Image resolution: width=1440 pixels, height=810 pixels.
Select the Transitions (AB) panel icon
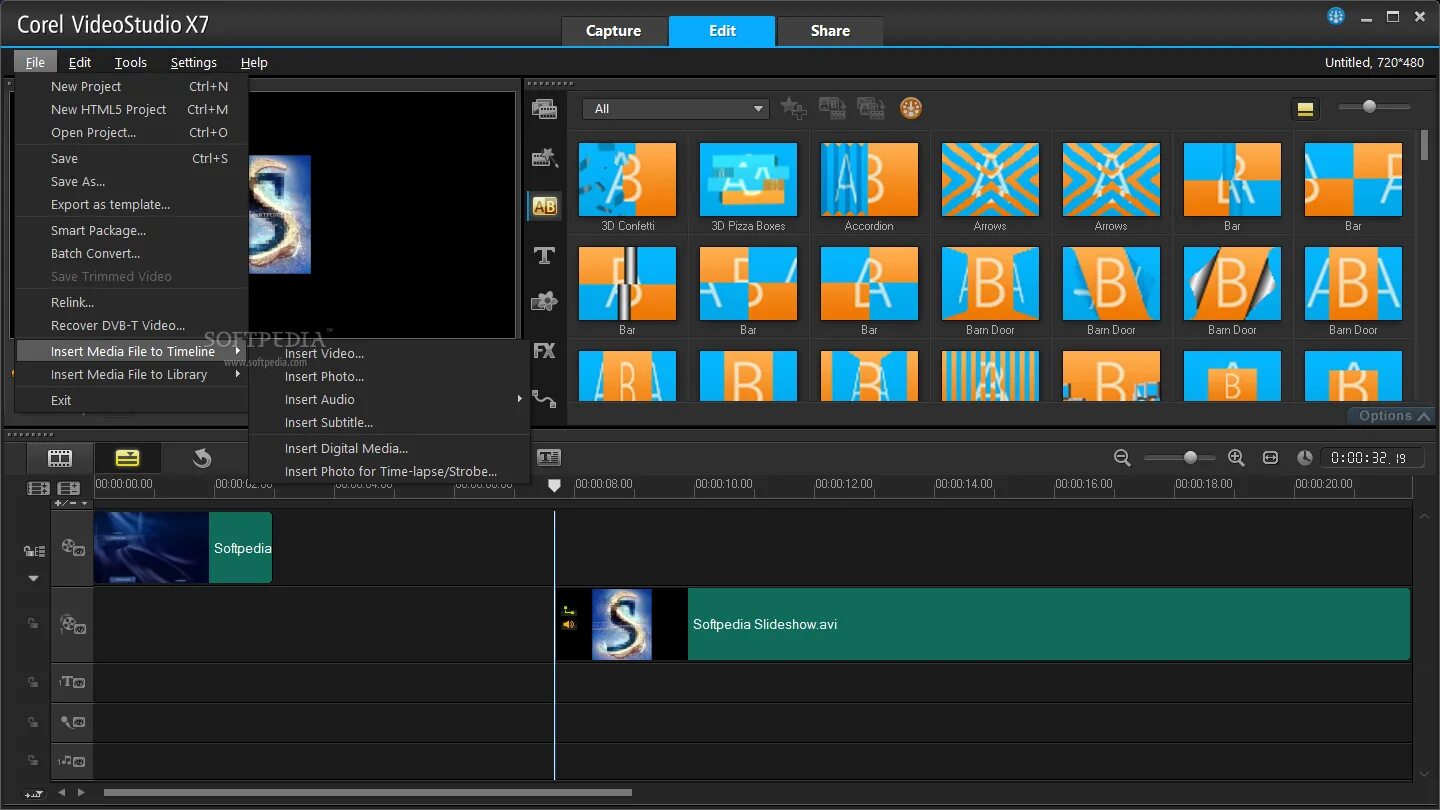coord(545,206)
